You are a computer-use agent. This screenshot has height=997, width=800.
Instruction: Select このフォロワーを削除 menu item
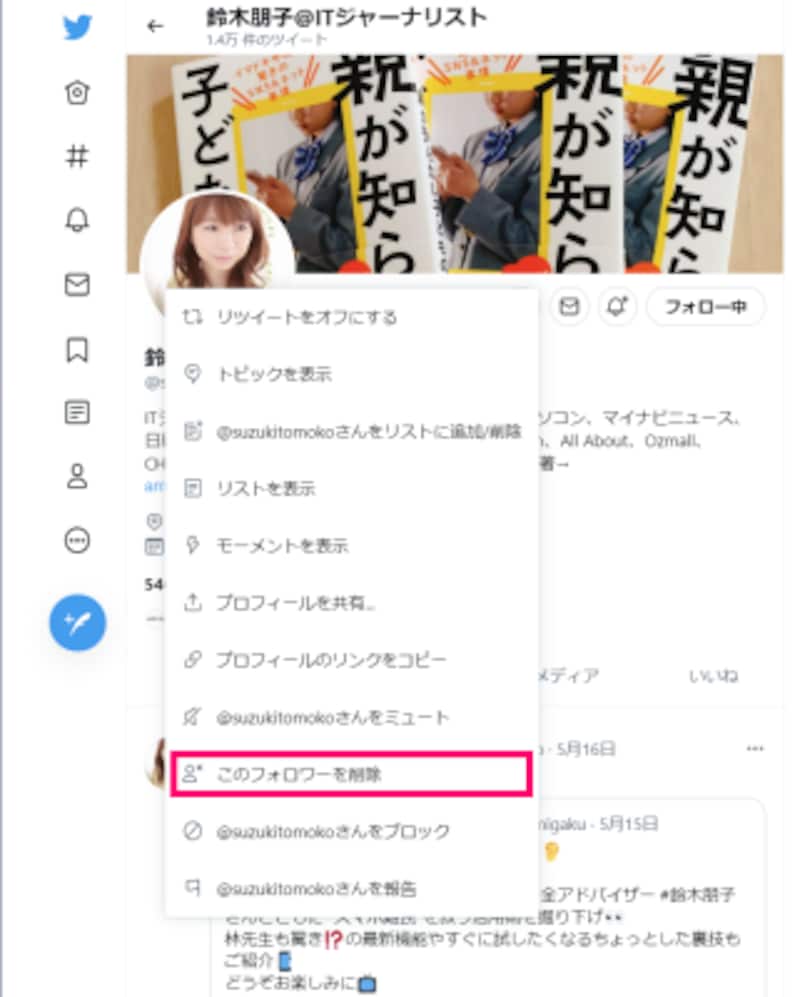(x=351, y=774)
